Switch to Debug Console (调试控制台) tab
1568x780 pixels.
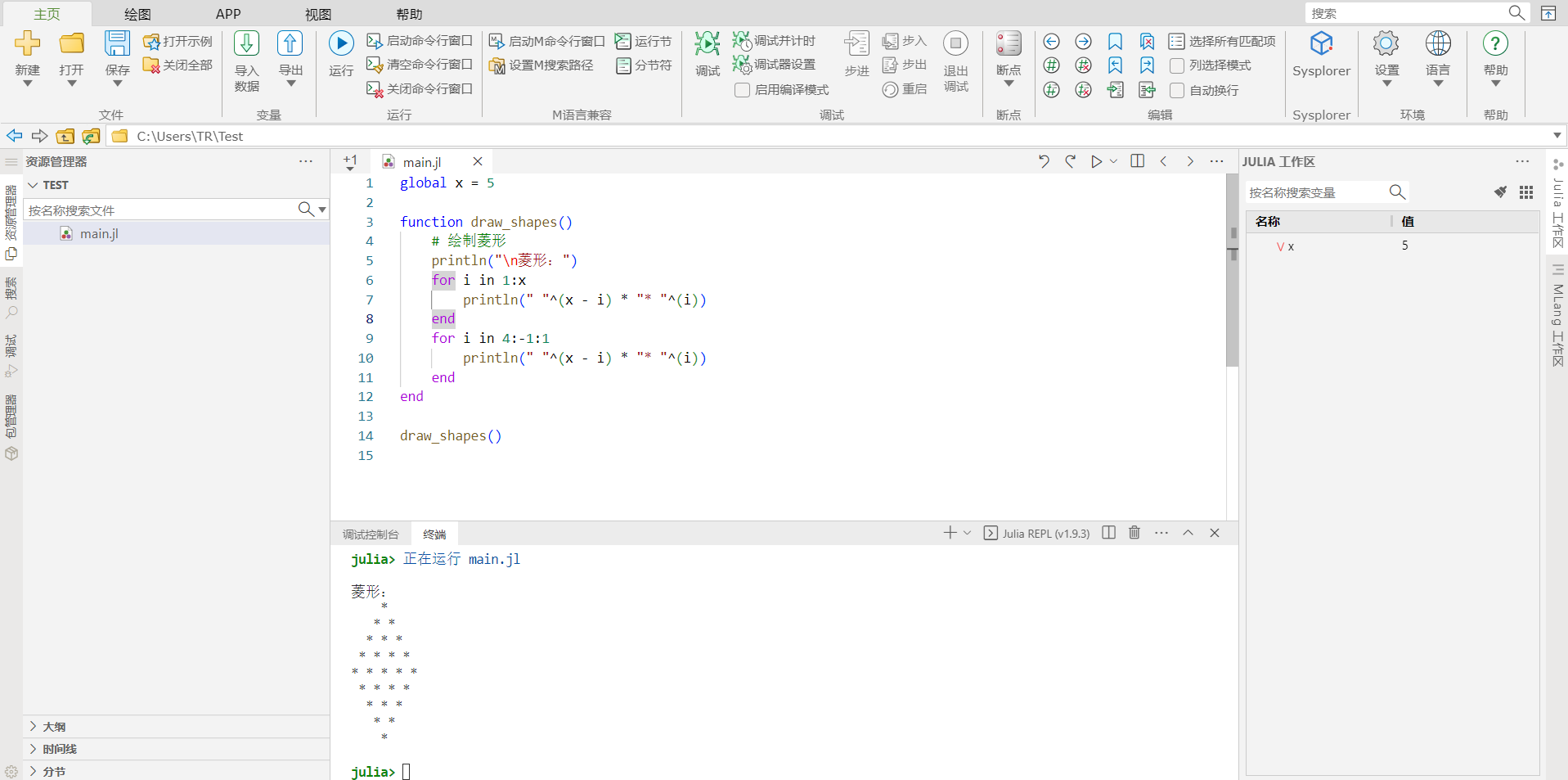371,534
